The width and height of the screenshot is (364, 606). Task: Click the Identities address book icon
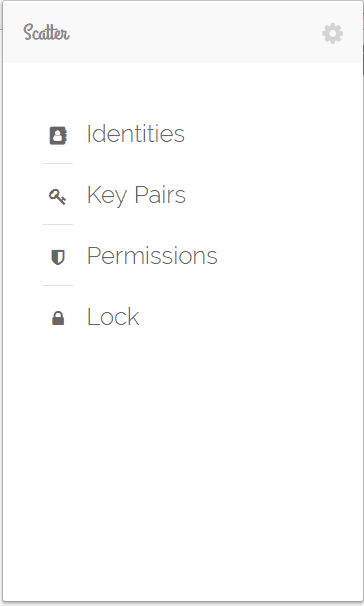point(58,135)
